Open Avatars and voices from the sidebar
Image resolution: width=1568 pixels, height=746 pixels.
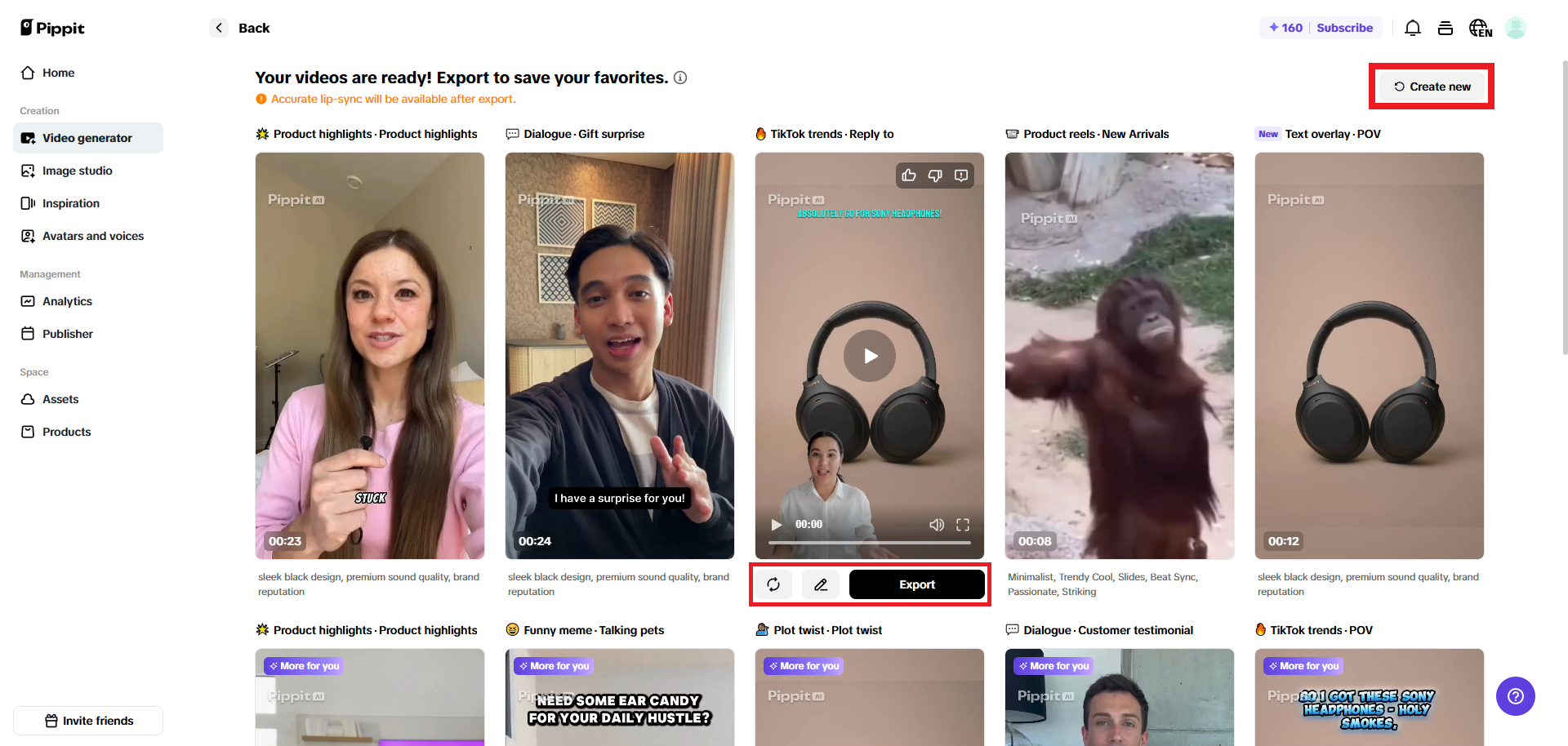click(x=92, y=235)
